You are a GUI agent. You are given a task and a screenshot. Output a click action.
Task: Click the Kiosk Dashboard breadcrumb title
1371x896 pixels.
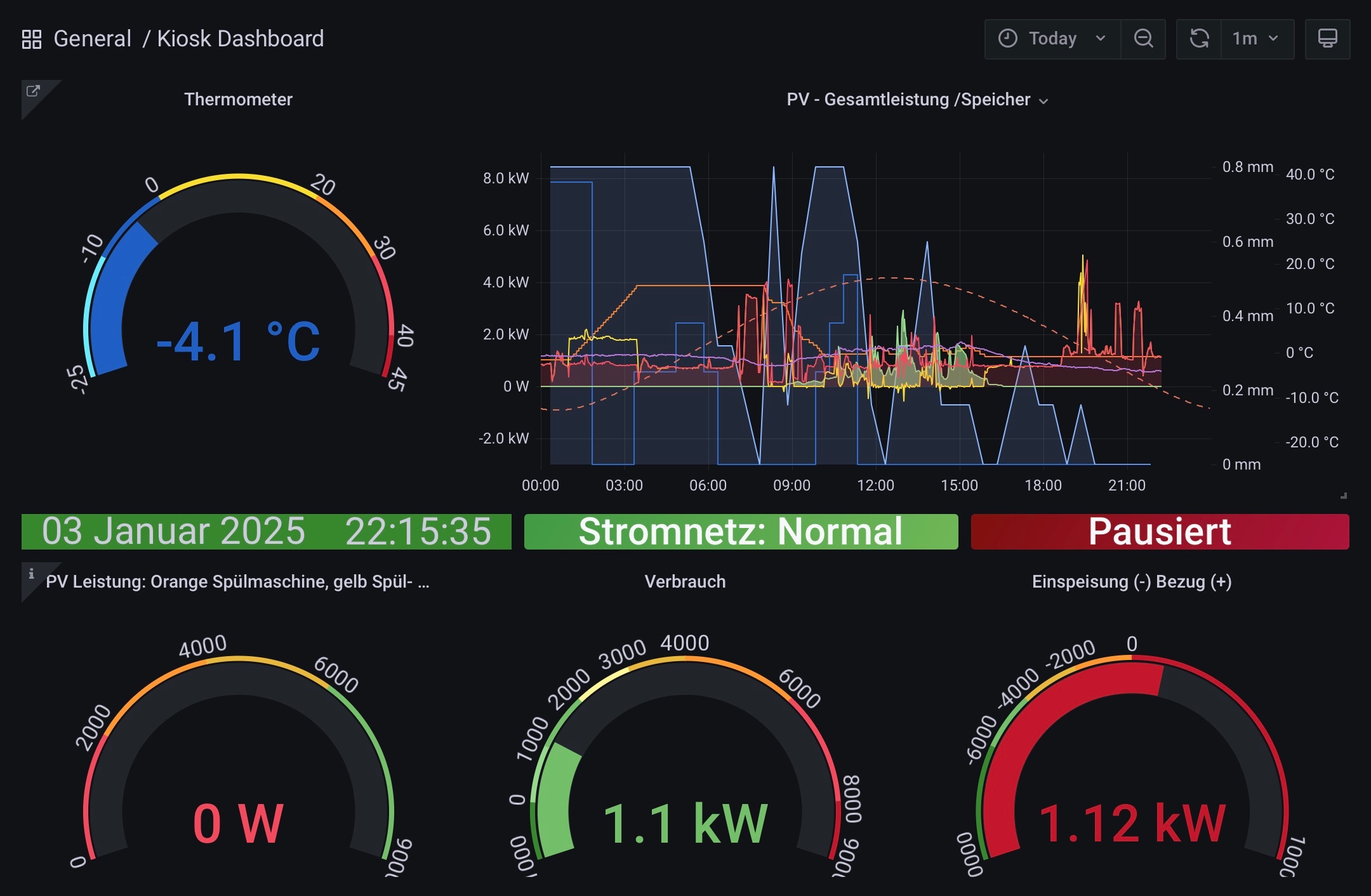click(240, 39)
